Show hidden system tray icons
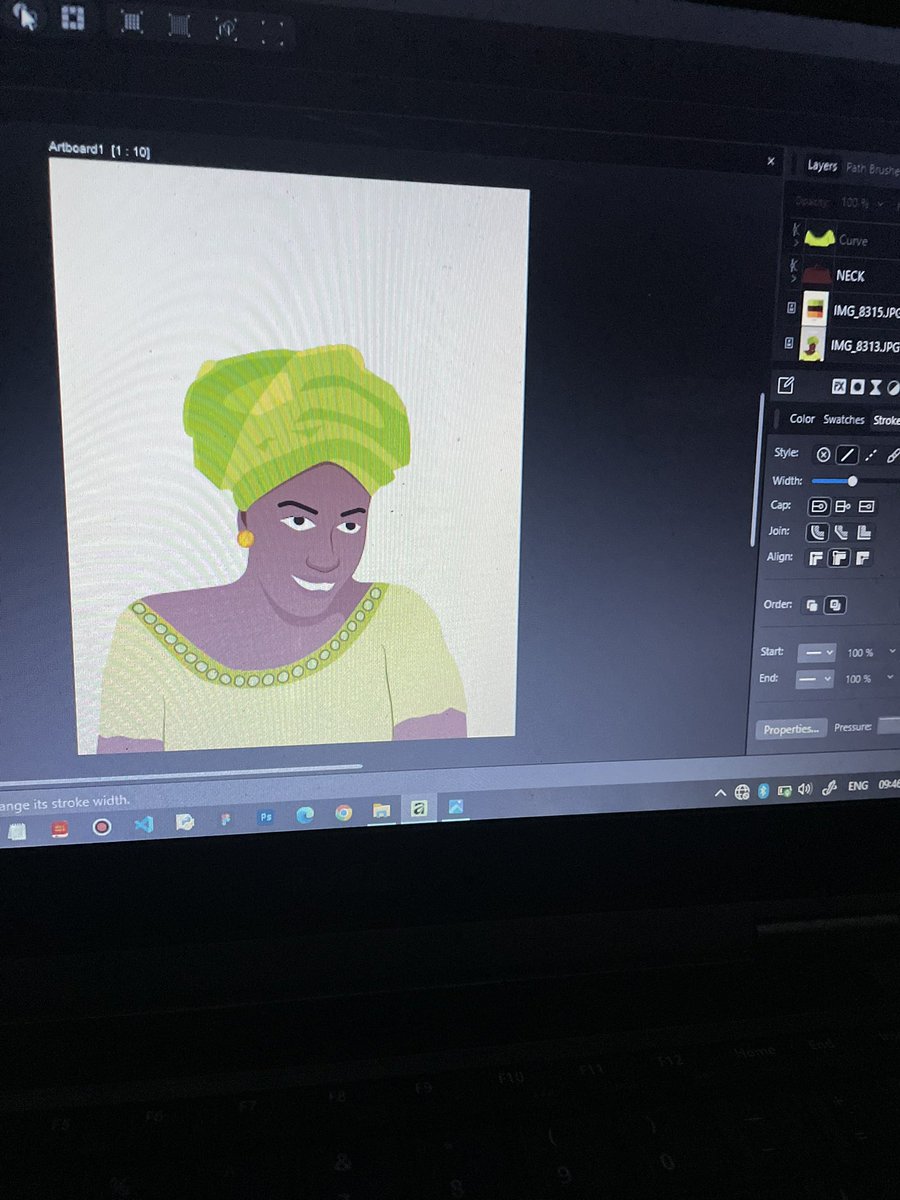This screenshot has height=1200, width=900. coord(719,792)
